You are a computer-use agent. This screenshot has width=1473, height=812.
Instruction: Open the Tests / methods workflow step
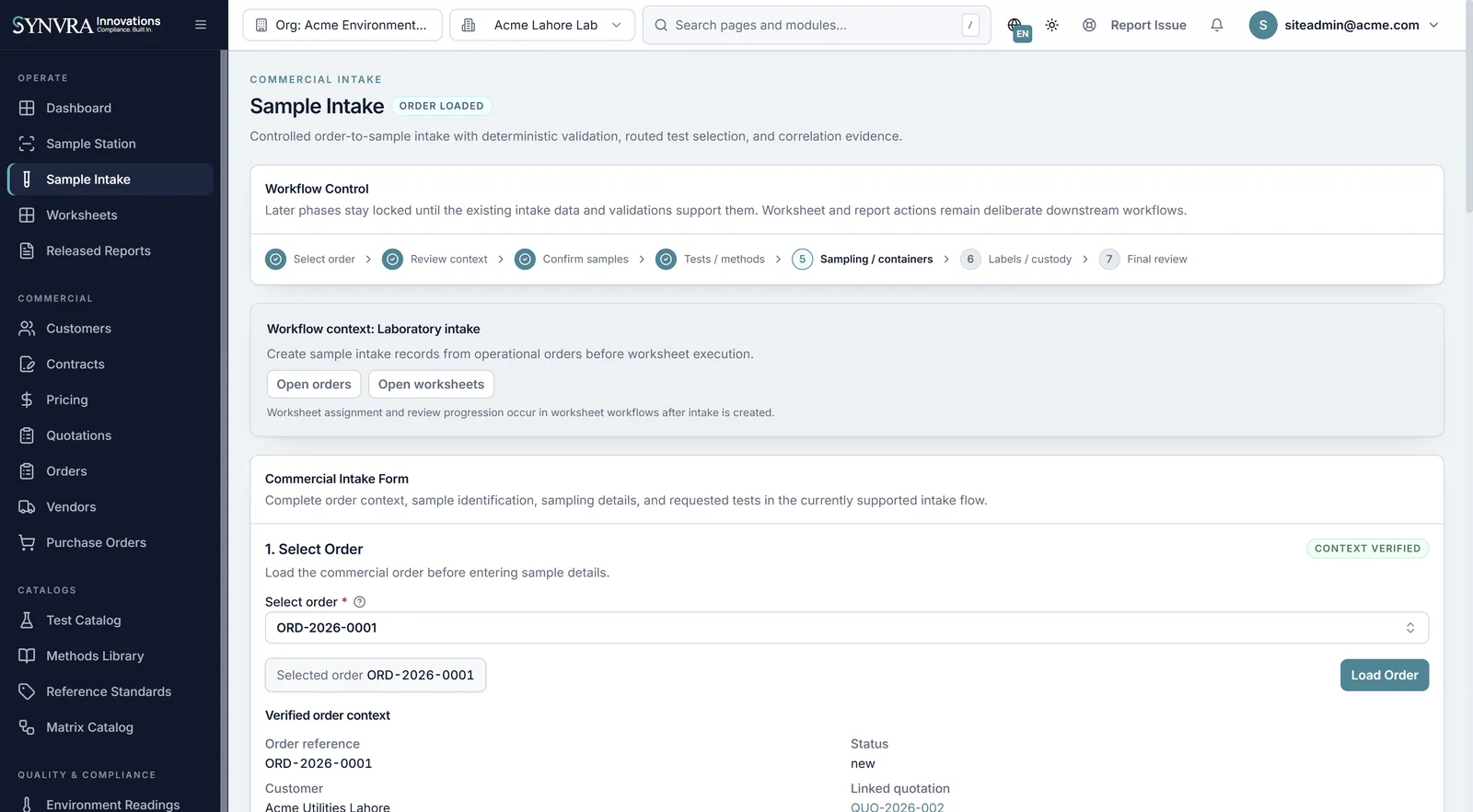click(x=711, y=260)
